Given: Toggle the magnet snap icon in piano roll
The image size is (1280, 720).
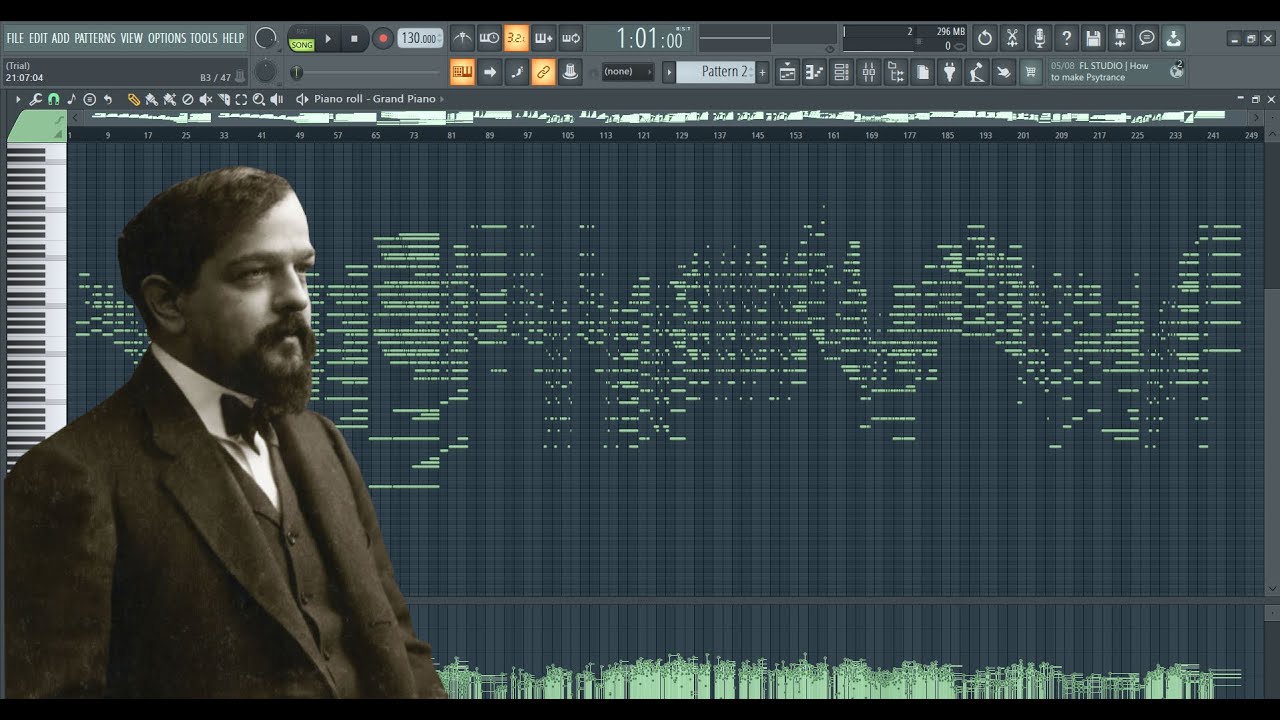Looking at the screenshot, I should [53, 99].
